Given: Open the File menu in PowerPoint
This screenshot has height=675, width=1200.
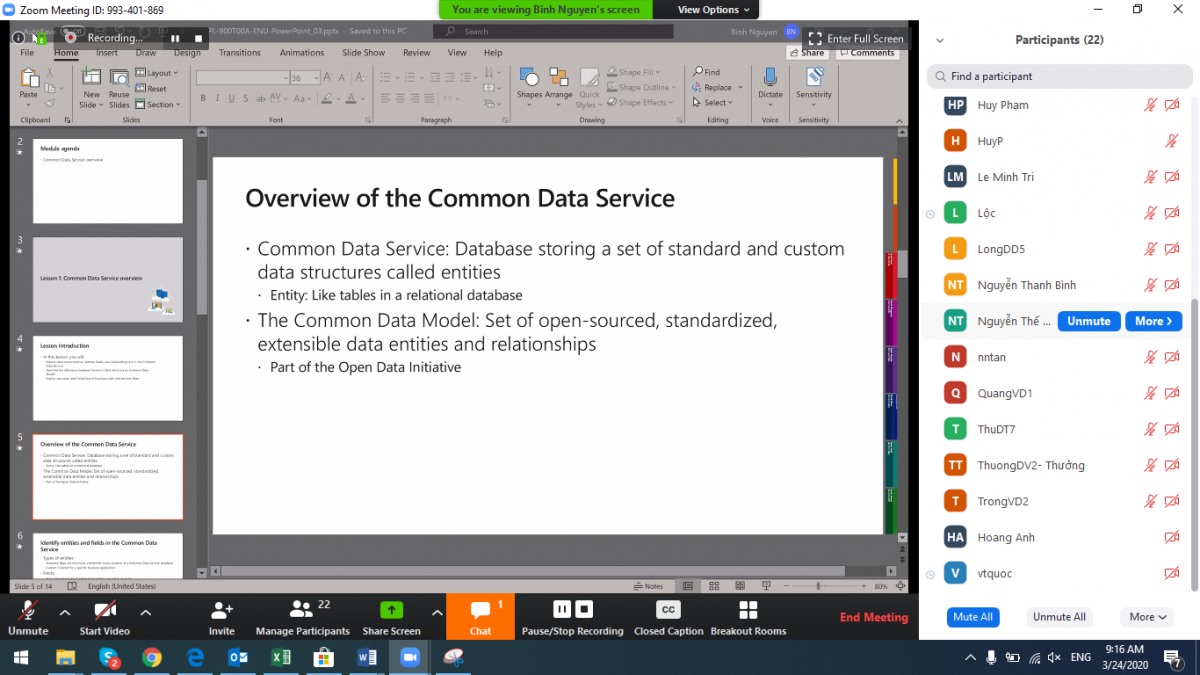Looking at the screenshot, I should pos(27,53).
